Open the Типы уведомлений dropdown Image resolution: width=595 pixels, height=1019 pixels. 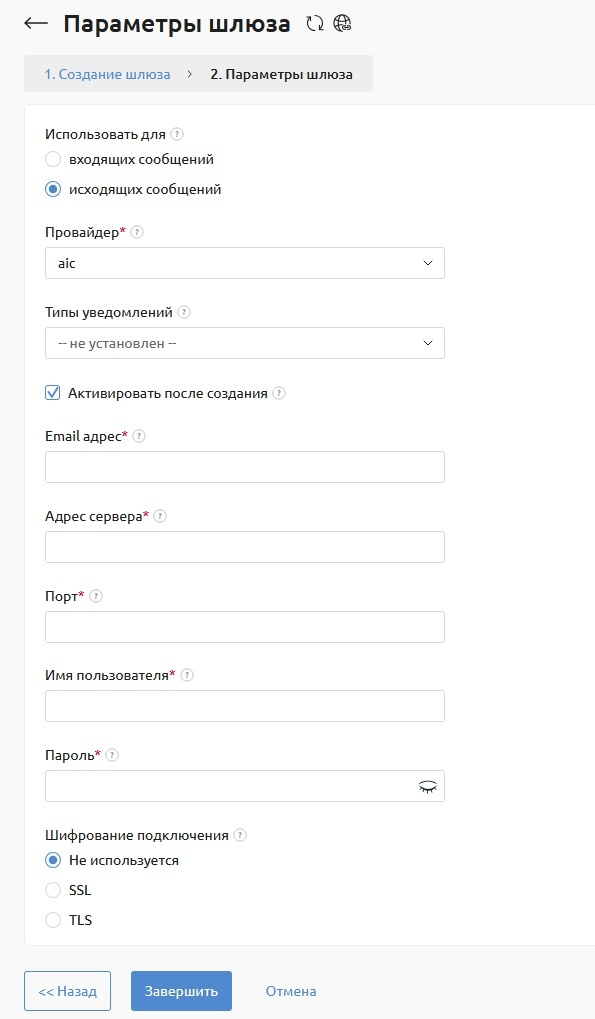point(245,343)
